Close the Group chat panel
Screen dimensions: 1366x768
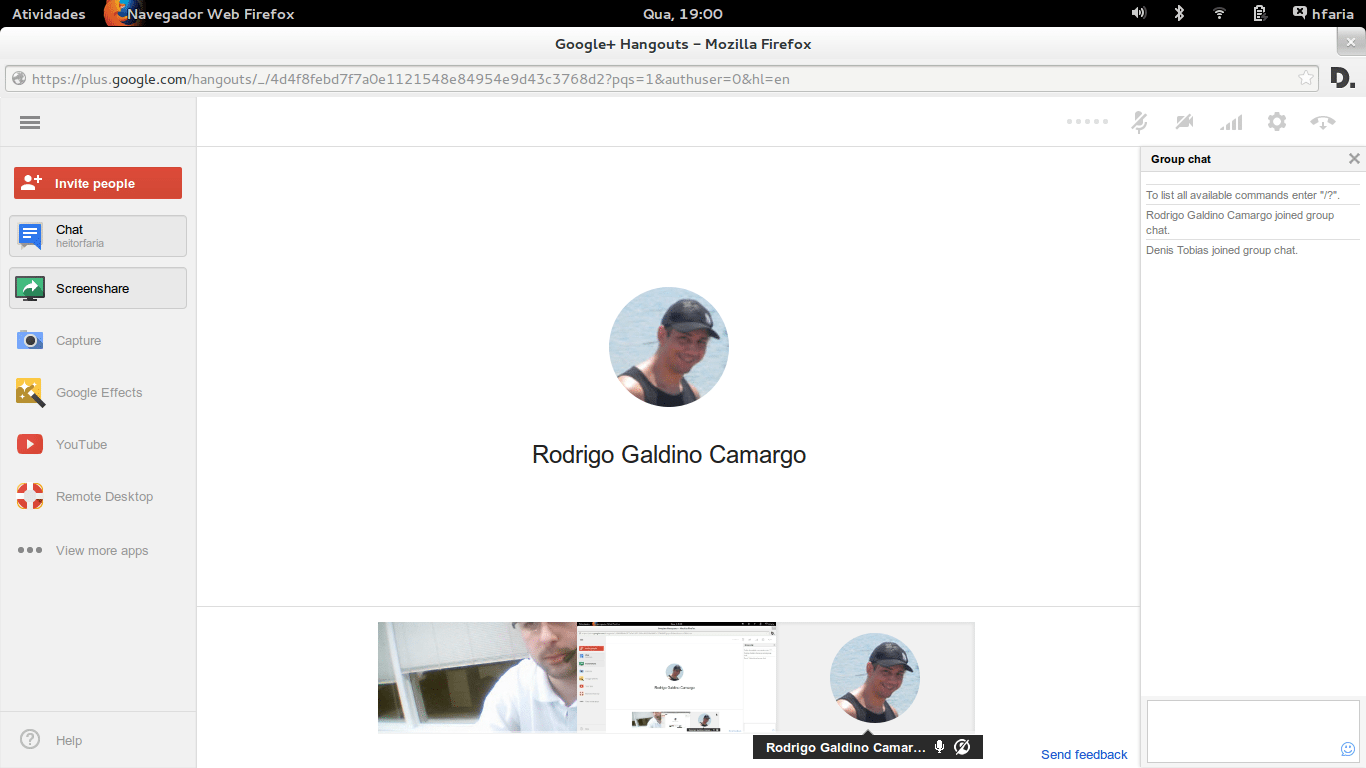point(1354,159)
